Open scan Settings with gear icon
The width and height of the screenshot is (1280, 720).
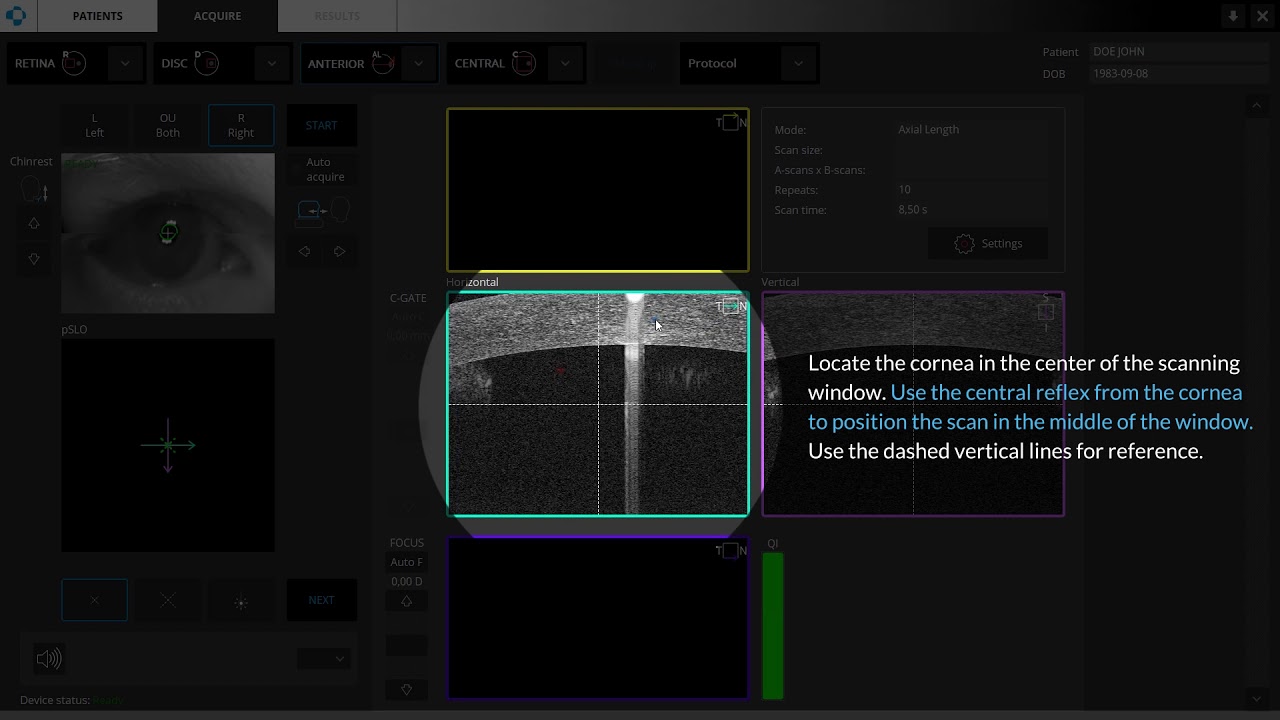click(x=988, y=243)
